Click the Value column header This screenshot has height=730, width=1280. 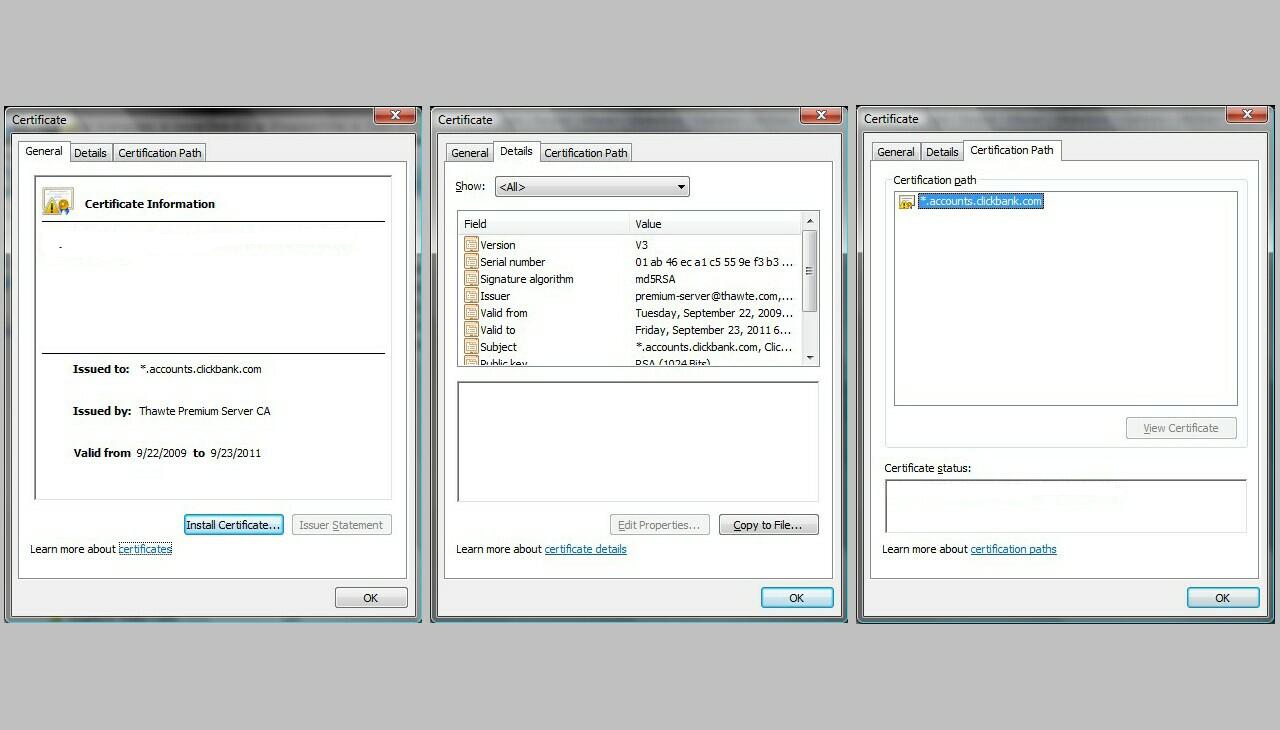pyautogui.click(x=716, y=224)
